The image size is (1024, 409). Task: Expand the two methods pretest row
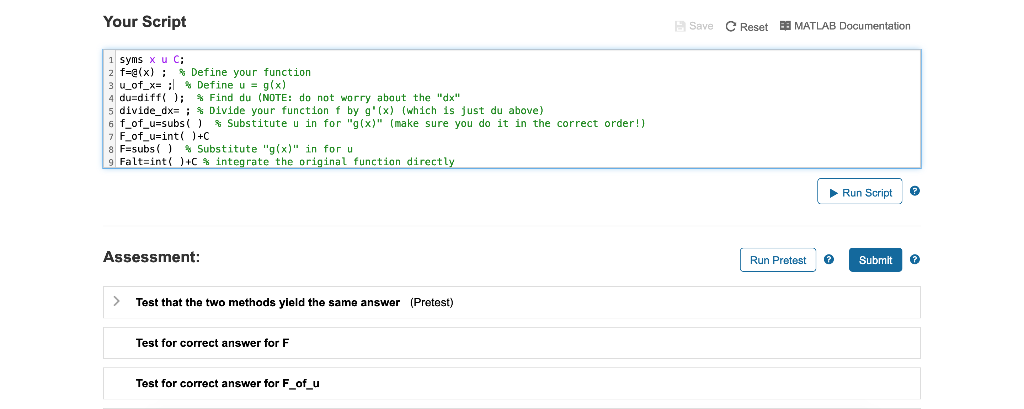117,301
